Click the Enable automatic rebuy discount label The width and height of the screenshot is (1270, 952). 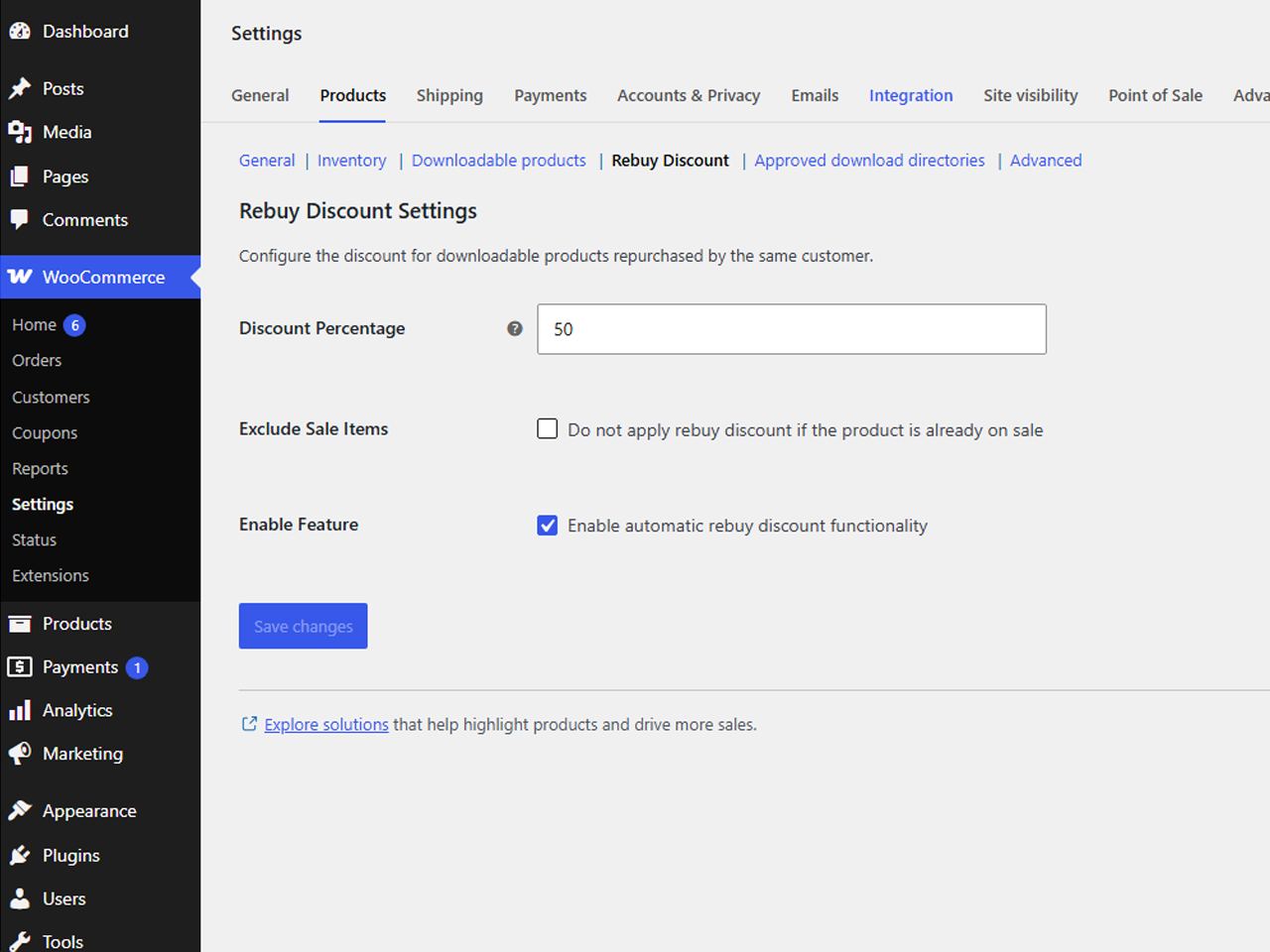748,526
